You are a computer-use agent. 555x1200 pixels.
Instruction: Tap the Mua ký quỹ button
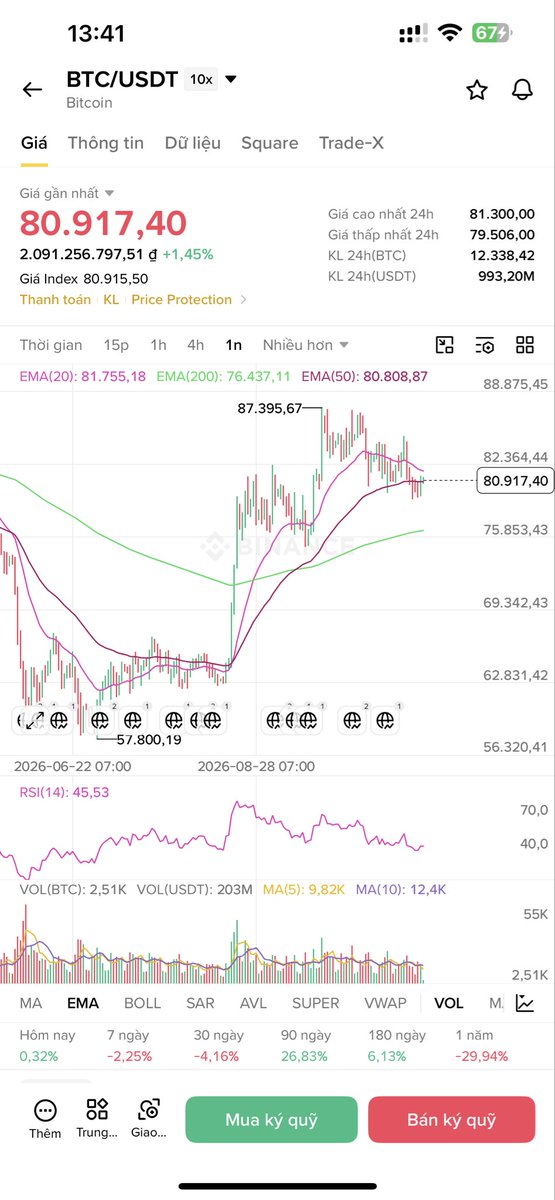click(271, 1120)
